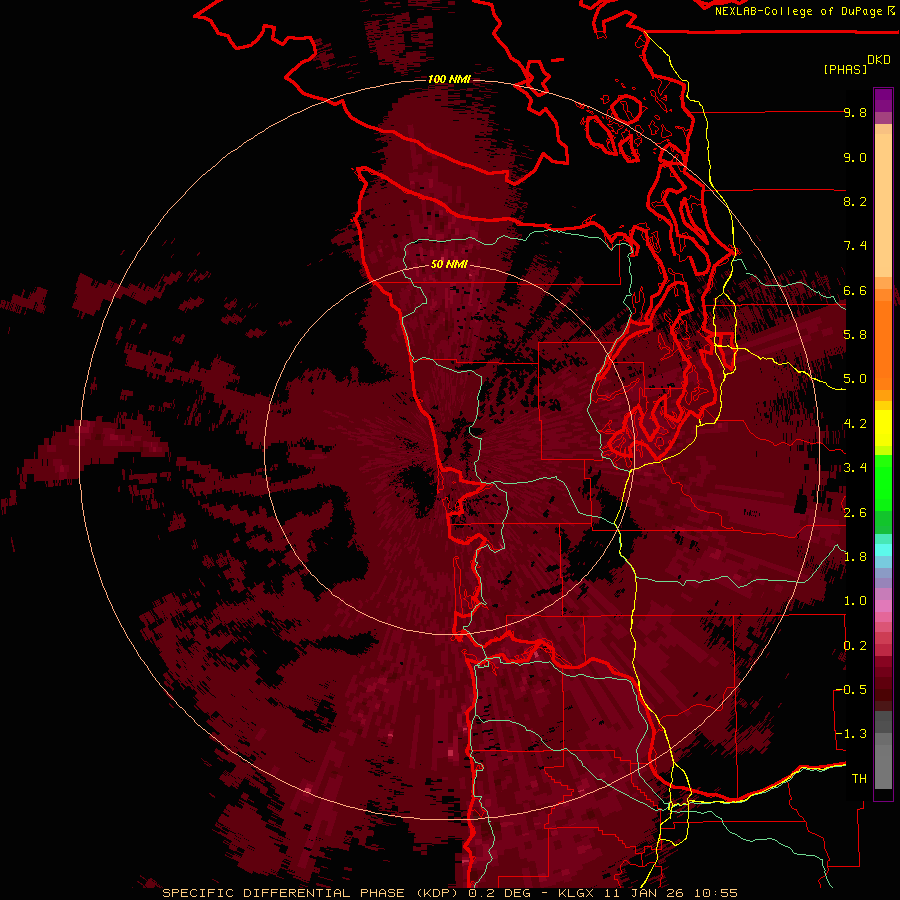Click the Specific Differential Phase (KDP) caption
The height and width of the screenshot is (900, 900).
coord(309,893)
